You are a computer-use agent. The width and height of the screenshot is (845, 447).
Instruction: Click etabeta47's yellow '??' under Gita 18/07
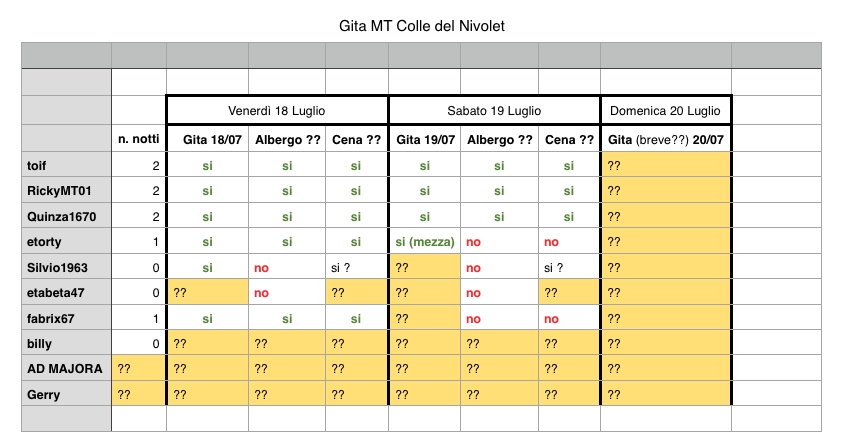point(208,292)
